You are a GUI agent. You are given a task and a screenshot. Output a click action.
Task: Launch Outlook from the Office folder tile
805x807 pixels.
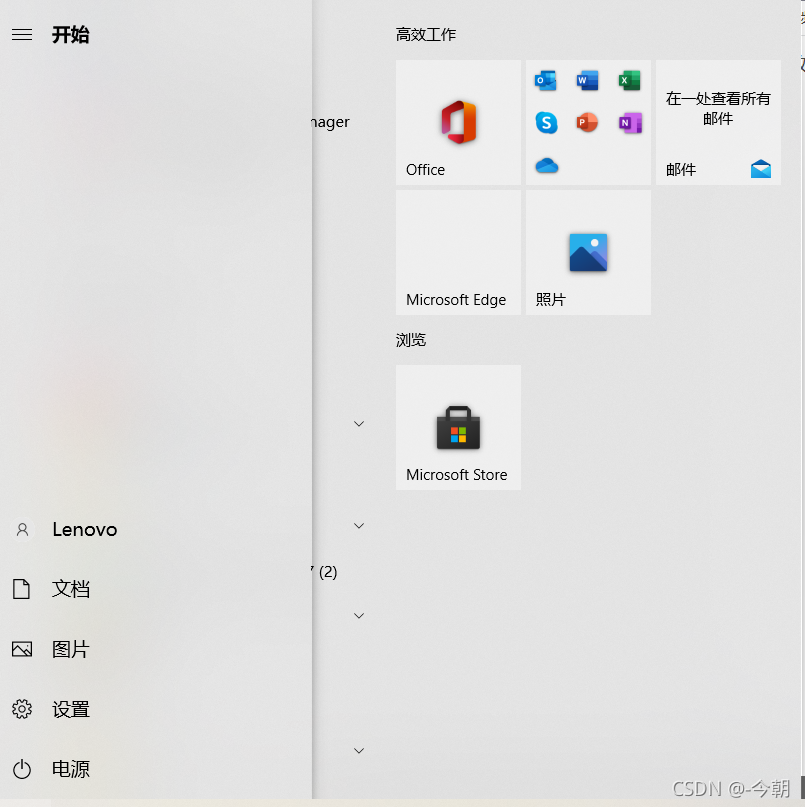click(x=546, y=80)
